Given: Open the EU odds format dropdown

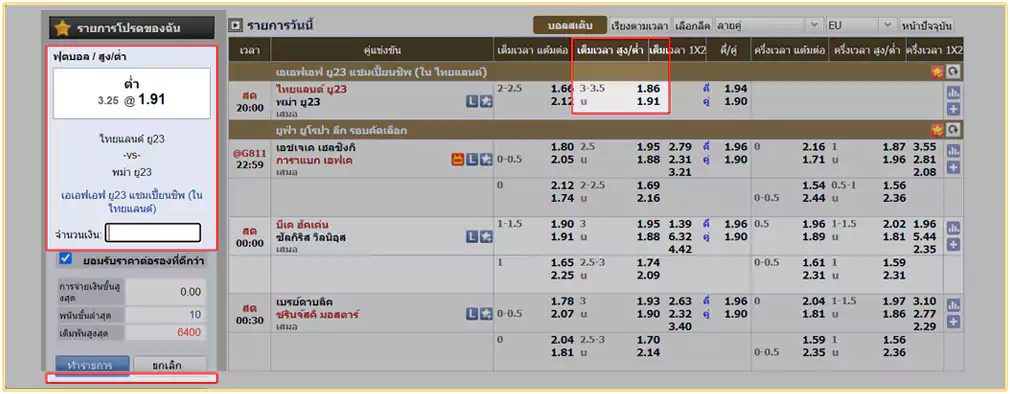Looking at the screenshot, I should tap(861, 25).
